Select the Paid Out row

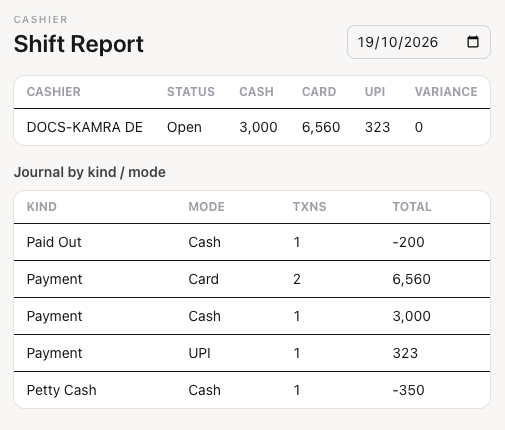252,242
